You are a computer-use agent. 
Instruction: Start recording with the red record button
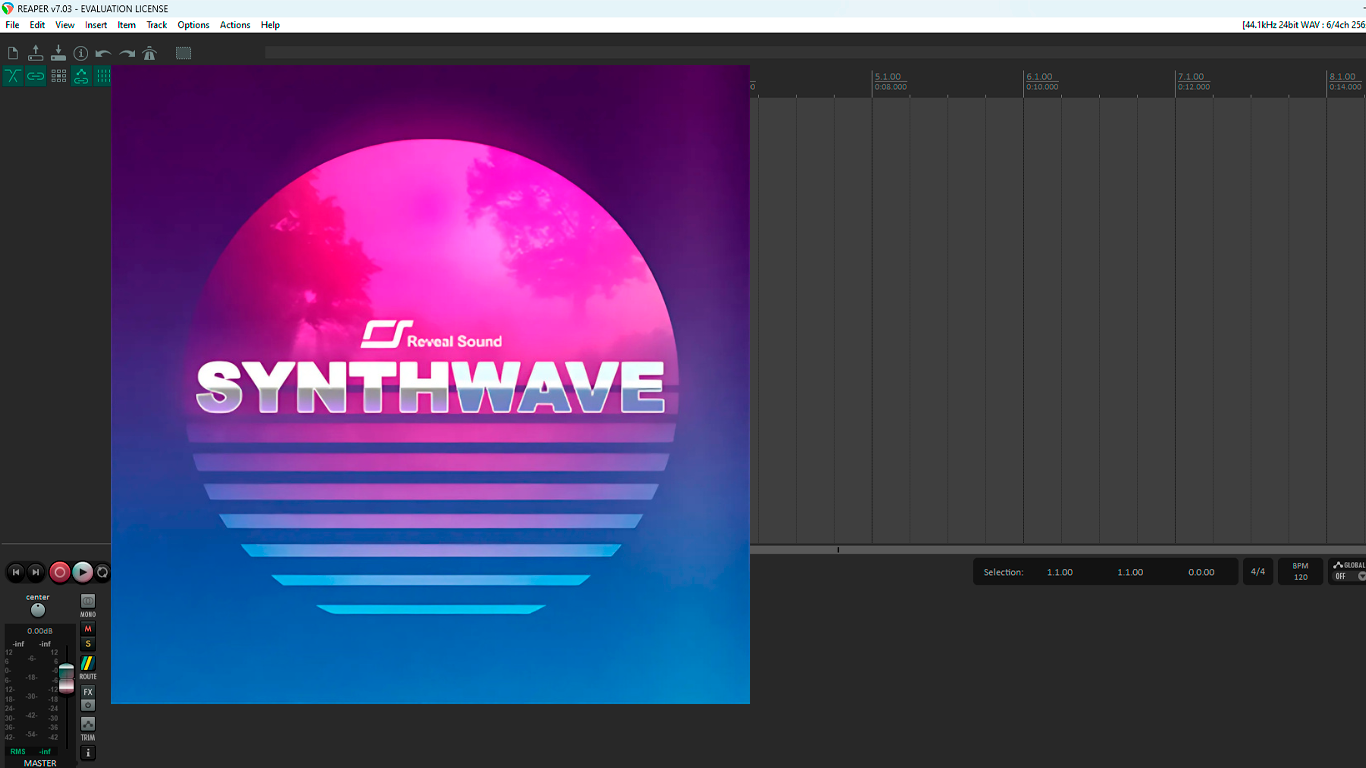click(59, 572)
